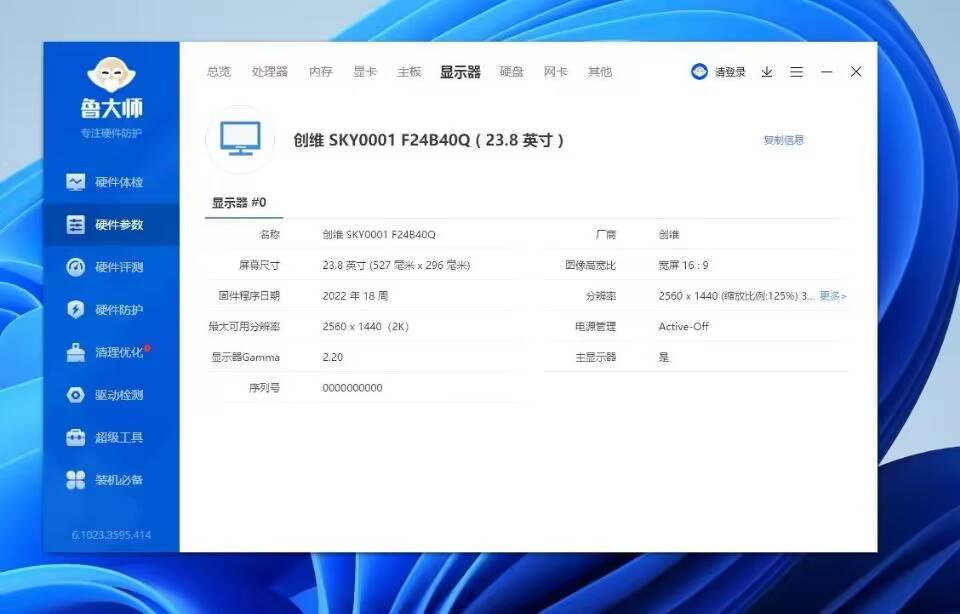Click screen size value 23.8 英寸 (527 毫米 x 296 毫米)
Viewport: 960px width, 614px height.
[396, 265]
